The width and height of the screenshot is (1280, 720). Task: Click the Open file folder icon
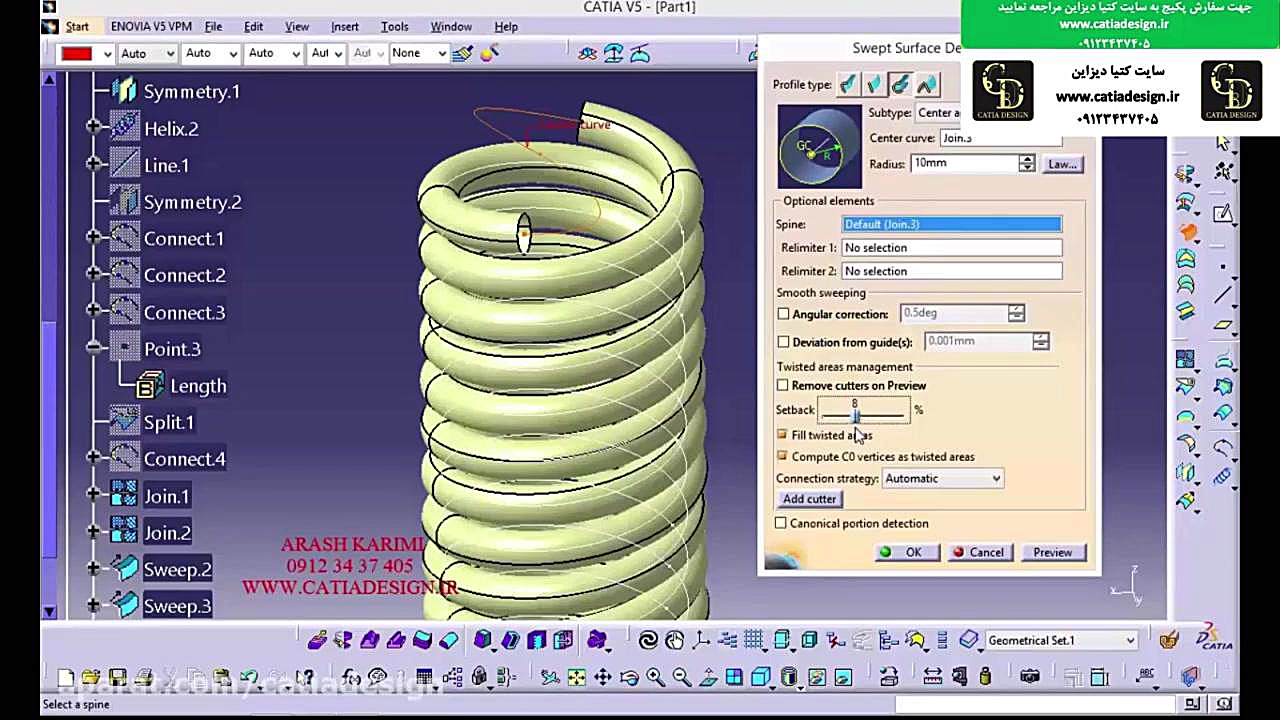91,678
